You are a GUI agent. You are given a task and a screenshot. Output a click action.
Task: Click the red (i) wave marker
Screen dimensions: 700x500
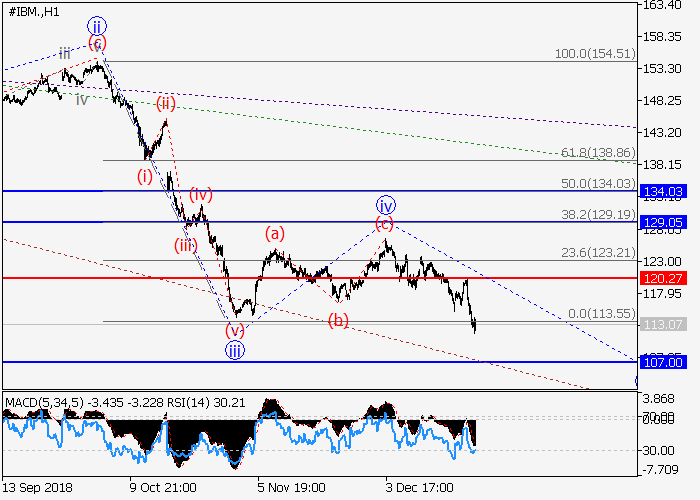coord(146,176)
